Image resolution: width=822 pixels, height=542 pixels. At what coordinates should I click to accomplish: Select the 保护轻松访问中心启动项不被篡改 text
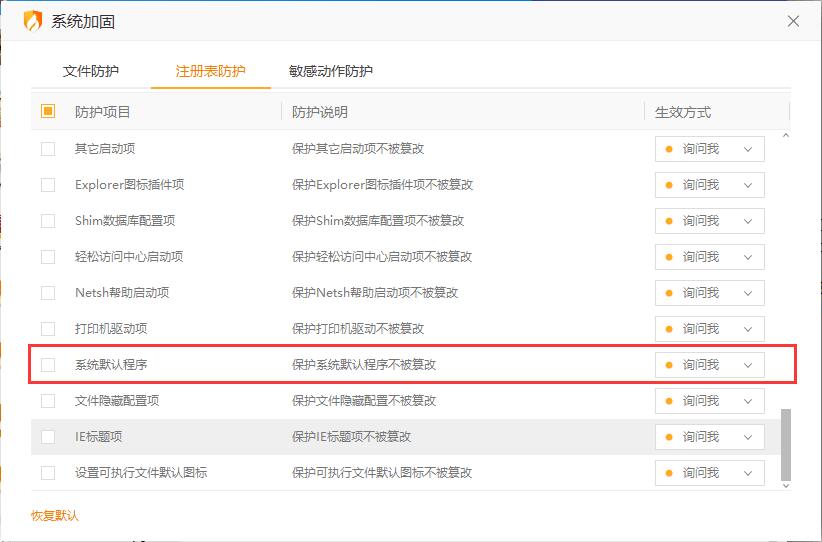pos(382,257)
